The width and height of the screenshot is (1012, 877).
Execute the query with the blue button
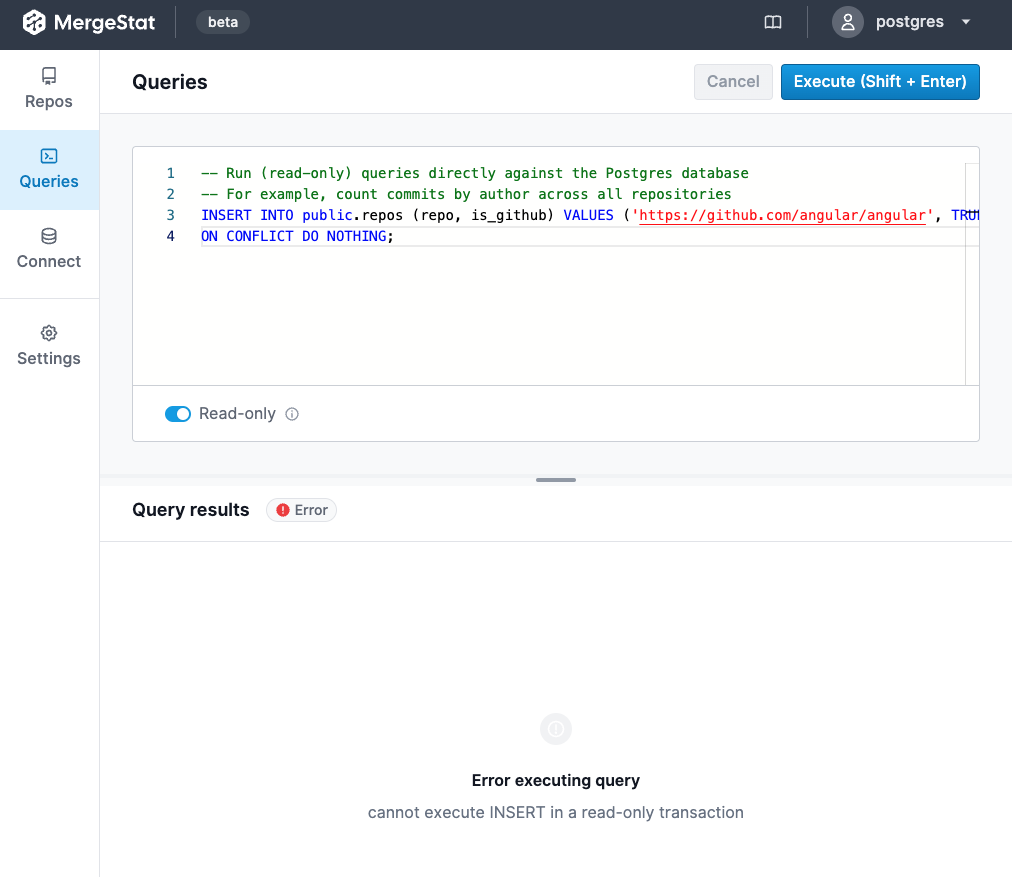pos(880,81)
